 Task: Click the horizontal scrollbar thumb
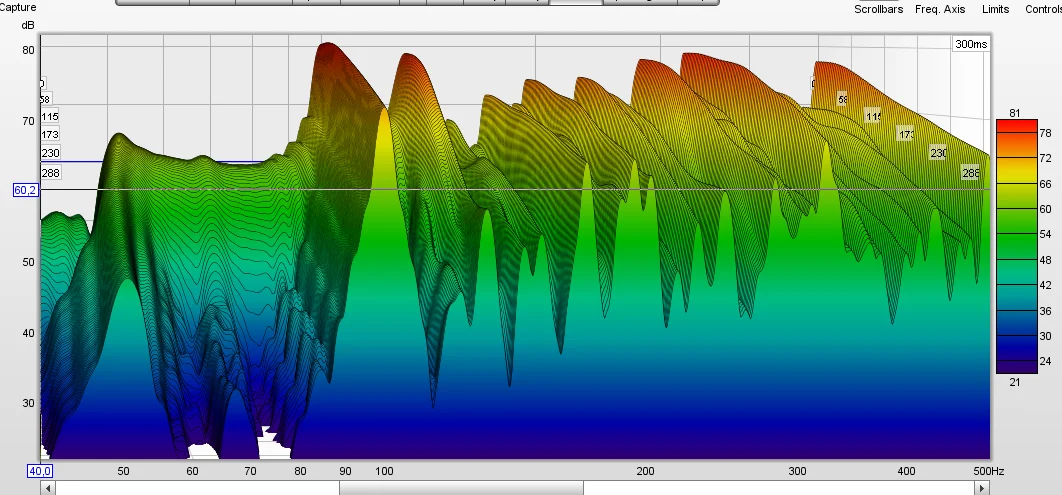point(461,488)
